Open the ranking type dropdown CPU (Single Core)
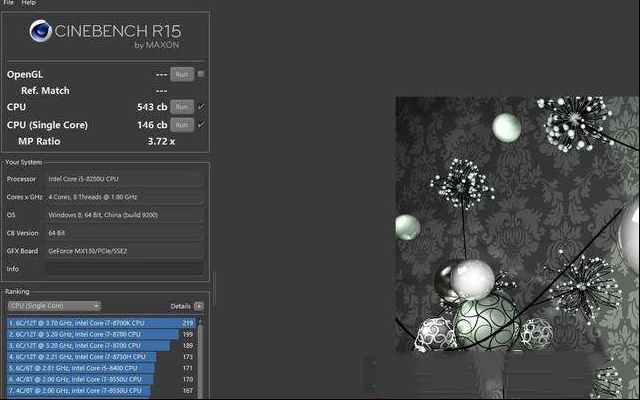 coord(54,306)
